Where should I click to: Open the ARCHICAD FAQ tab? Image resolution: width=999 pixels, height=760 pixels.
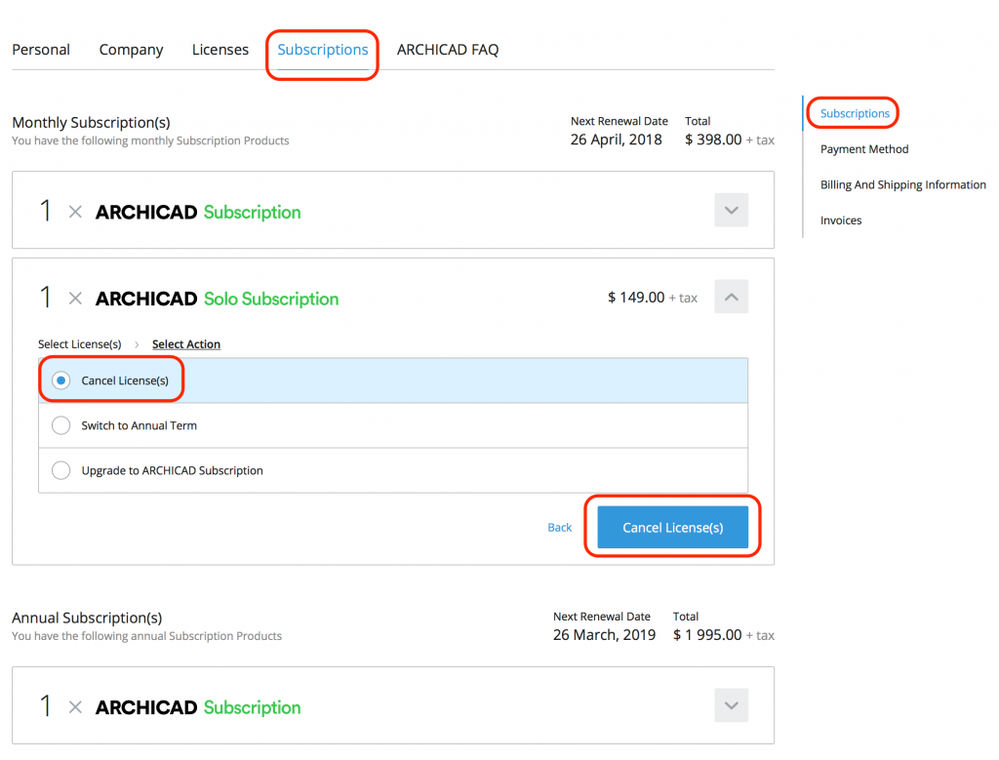click(x=447, y=50)
